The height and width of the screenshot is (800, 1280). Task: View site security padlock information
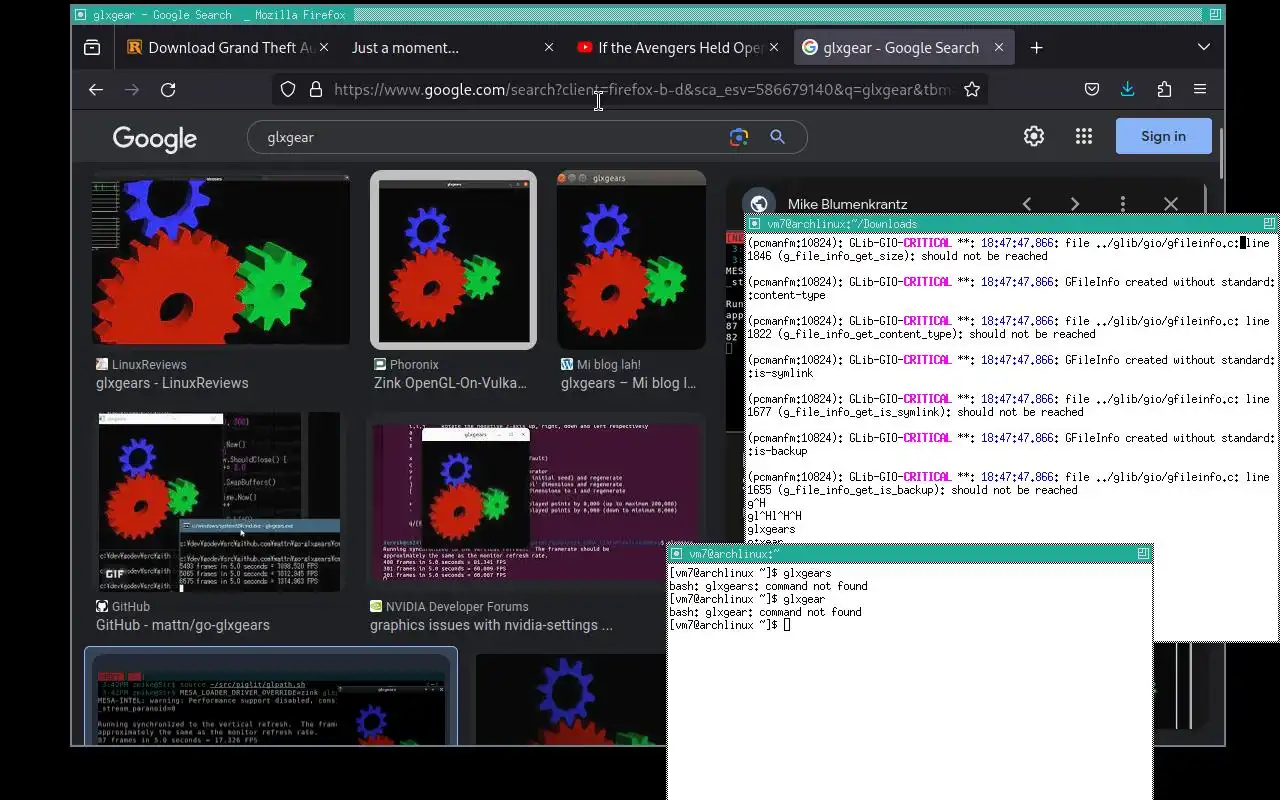(316, 89)
